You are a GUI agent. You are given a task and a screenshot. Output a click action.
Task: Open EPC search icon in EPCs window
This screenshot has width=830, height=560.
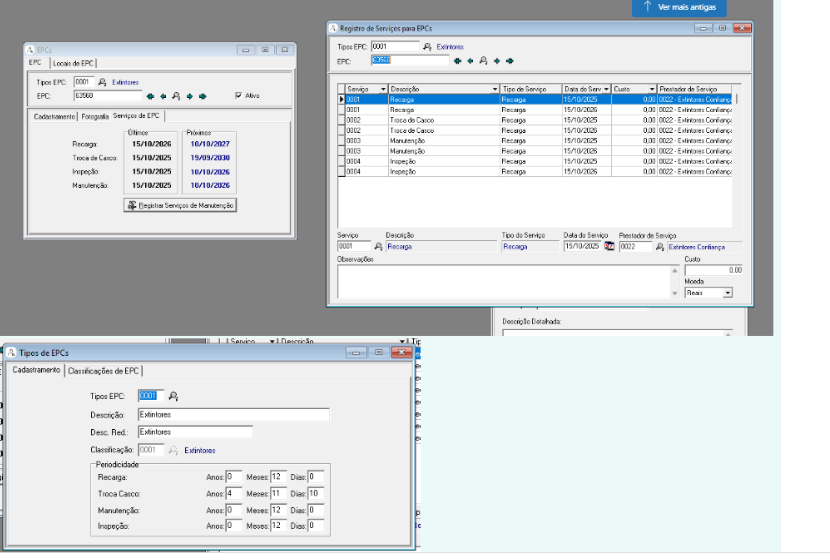[176, 96]
